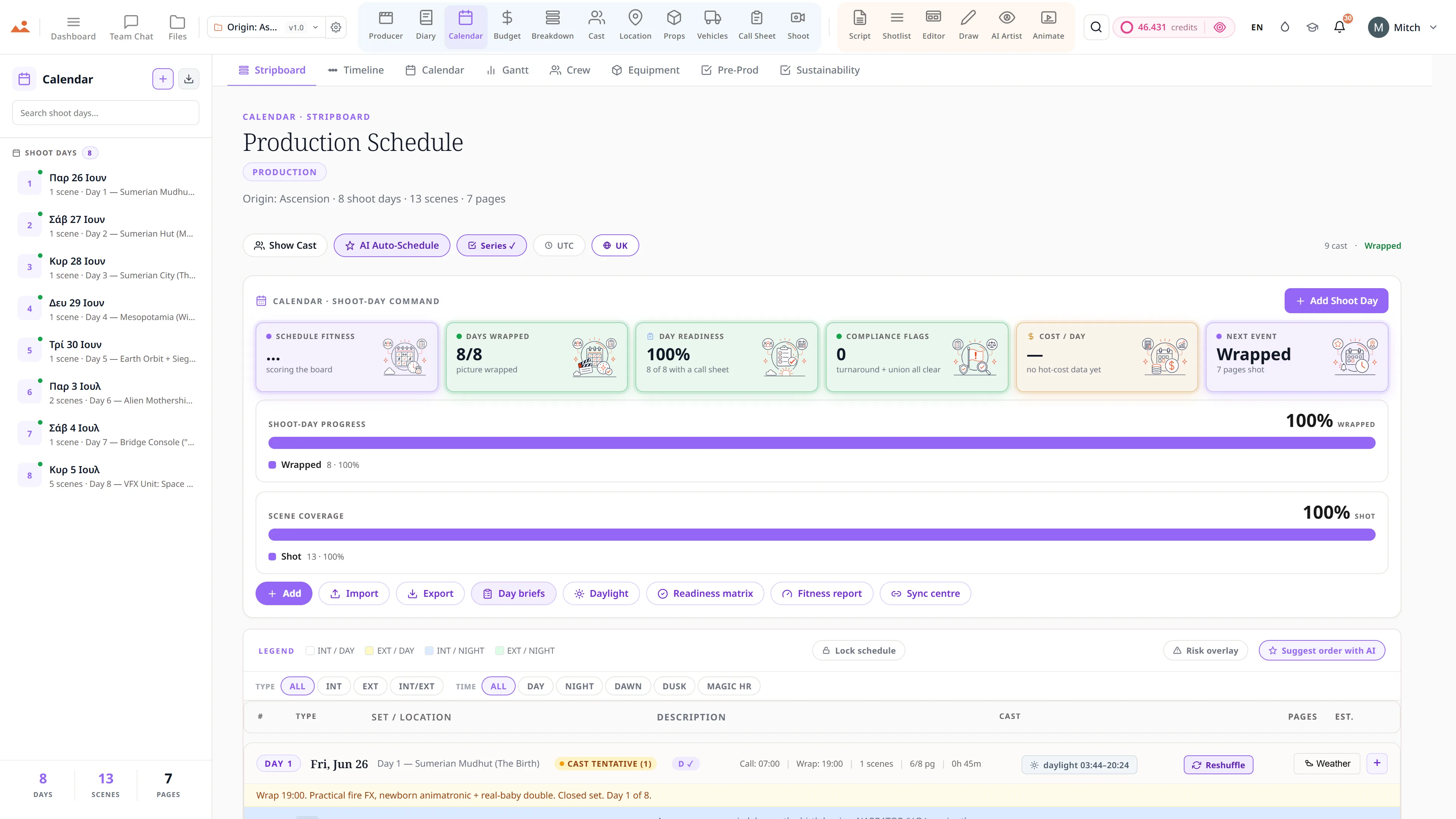The height and width of the screenshot is (819, 1456).
Task: Toggle Lock schedule
Action: tap(858, 651)
